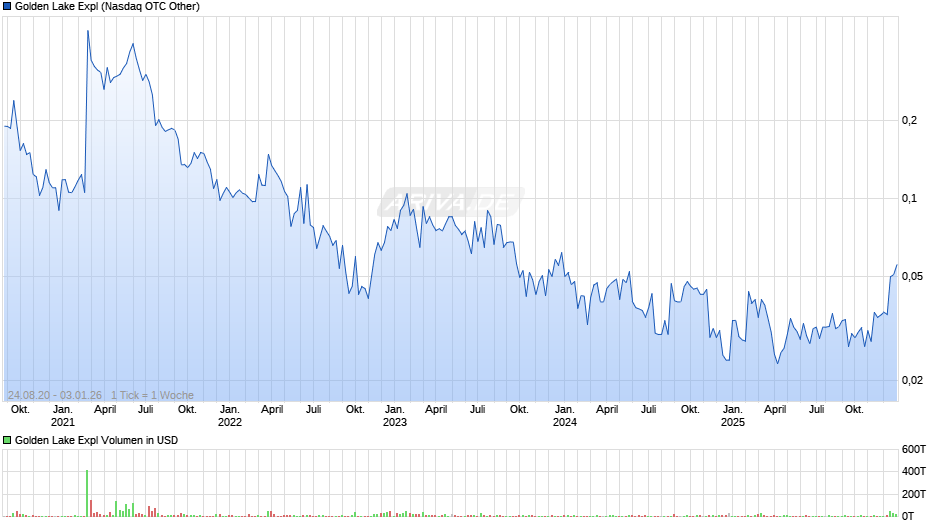Click the tallest green volume bar in early 2021
This screenshot has width=940, height=526.
coord(87,493)
